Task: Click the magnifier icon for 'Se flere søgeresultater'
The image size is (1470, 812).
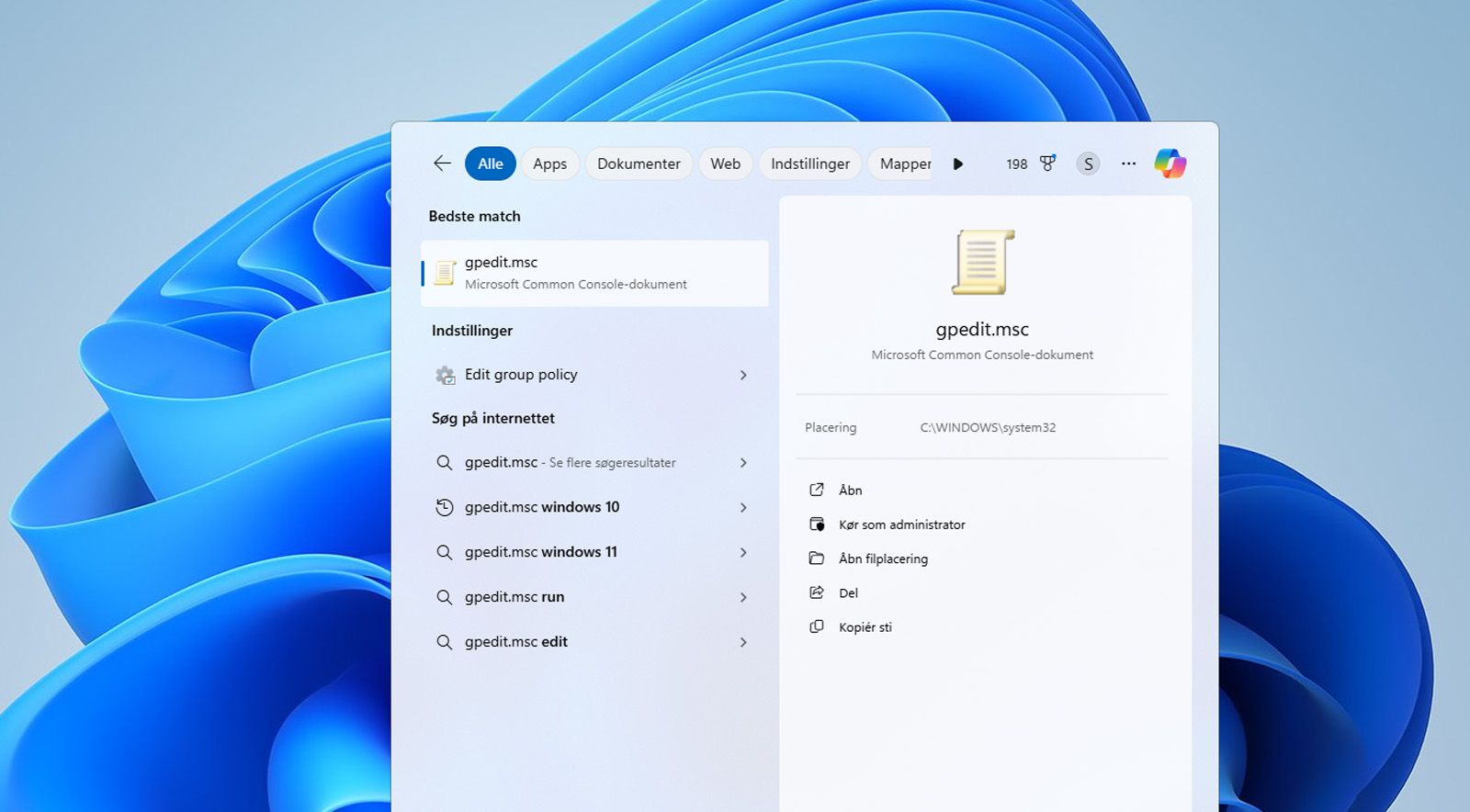Action: [445, 463]
